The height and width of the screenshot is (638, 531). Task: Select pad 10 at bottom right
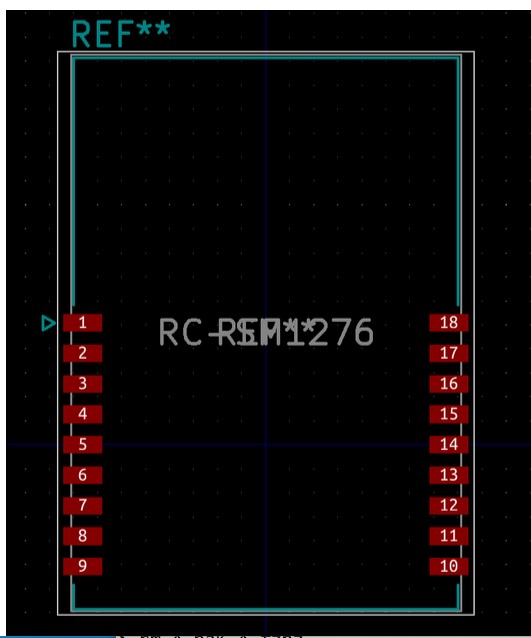click(449, 566)
